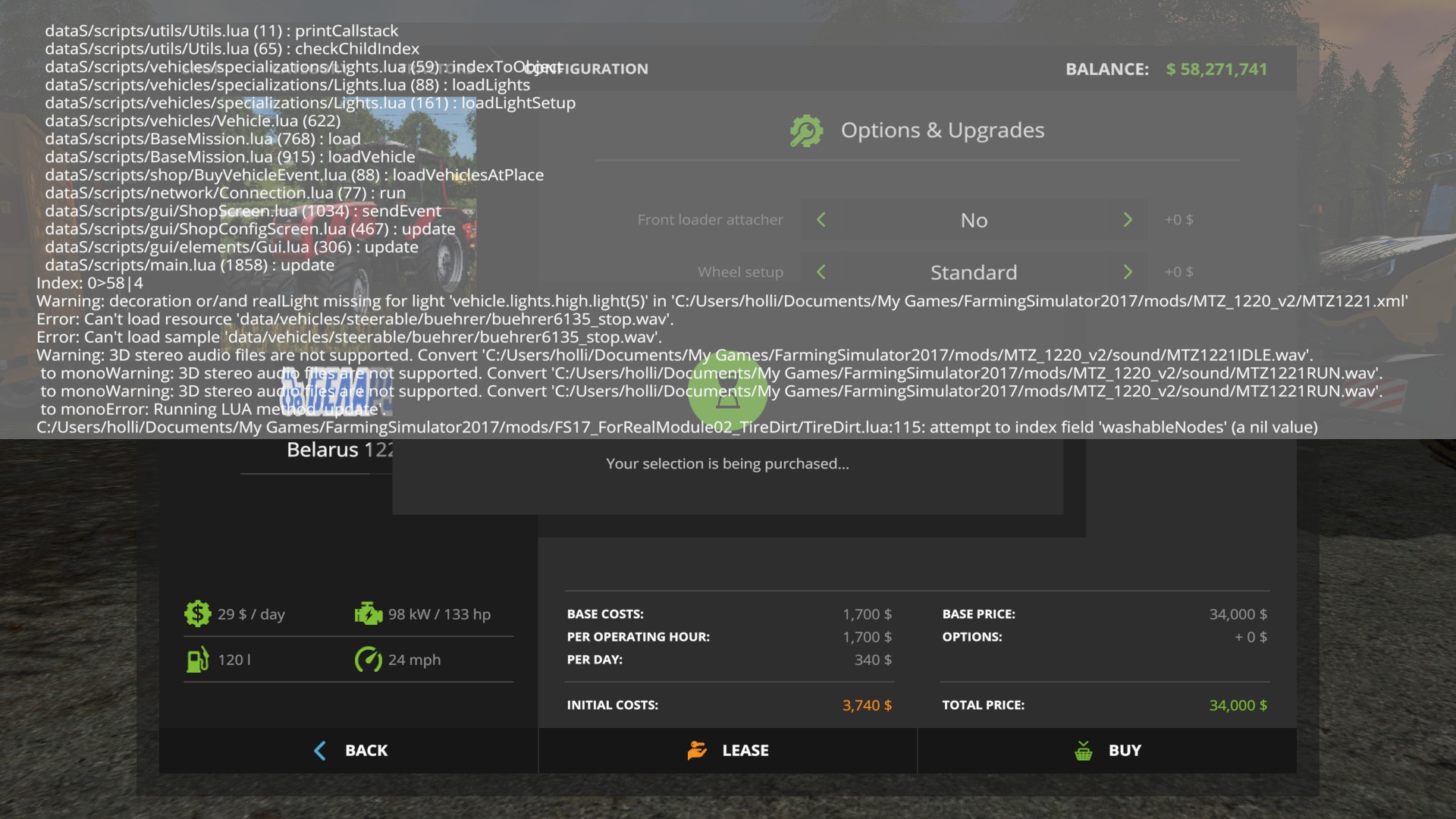
Task: Click the balance amount $ 58,271,741
Action: tap(1217, 69)
